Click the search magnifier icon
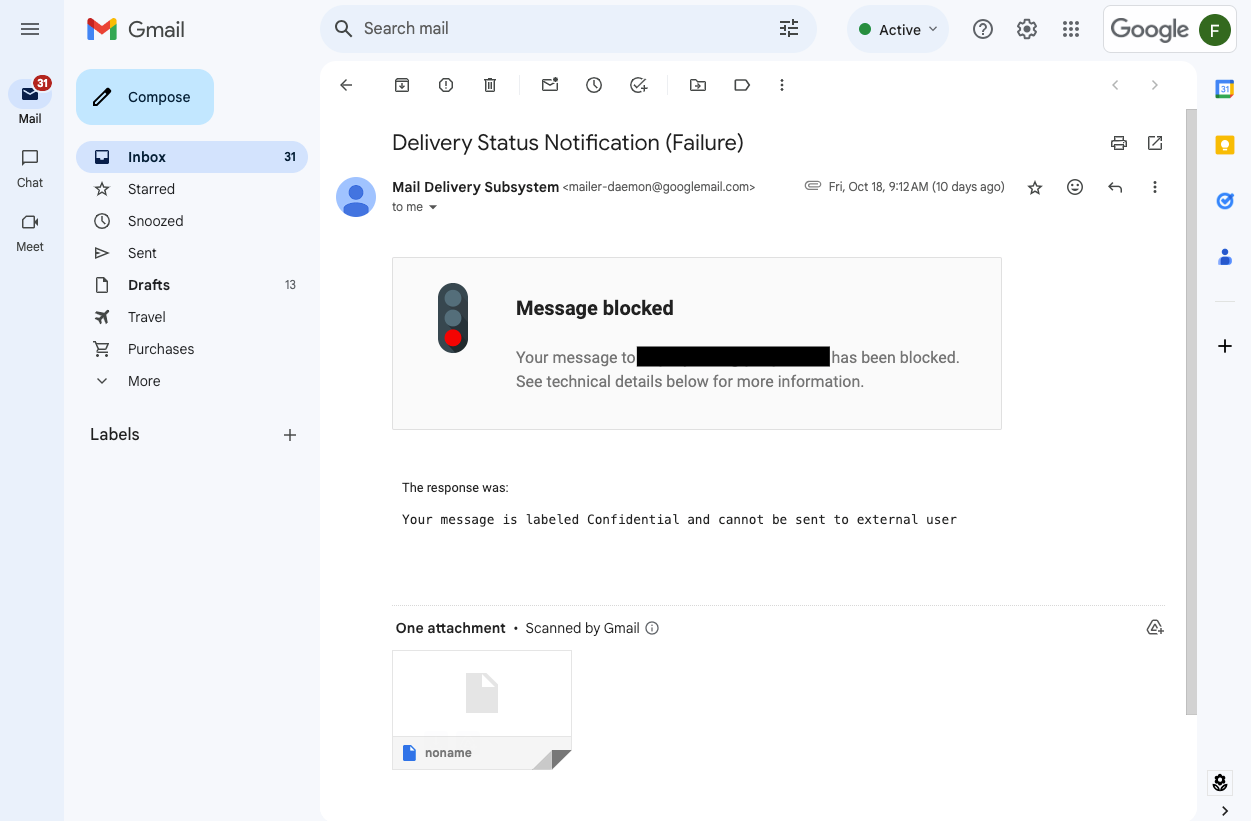 click(343, 29)
